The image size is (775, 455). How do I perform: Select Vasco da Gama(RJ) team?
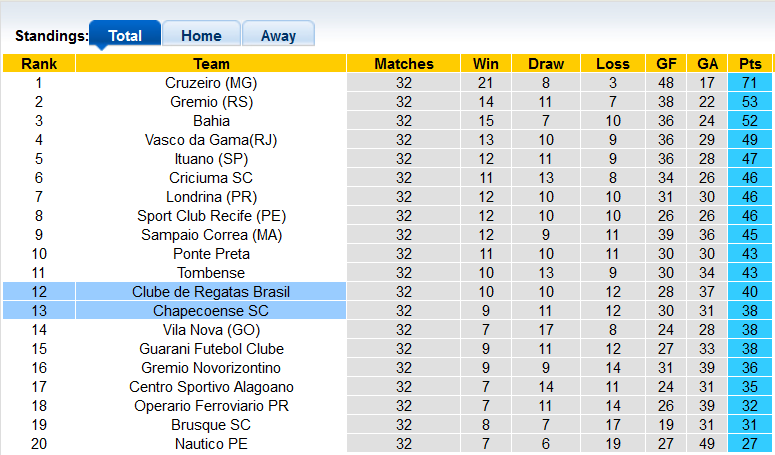pyautogui.click(x=211, y=140)
